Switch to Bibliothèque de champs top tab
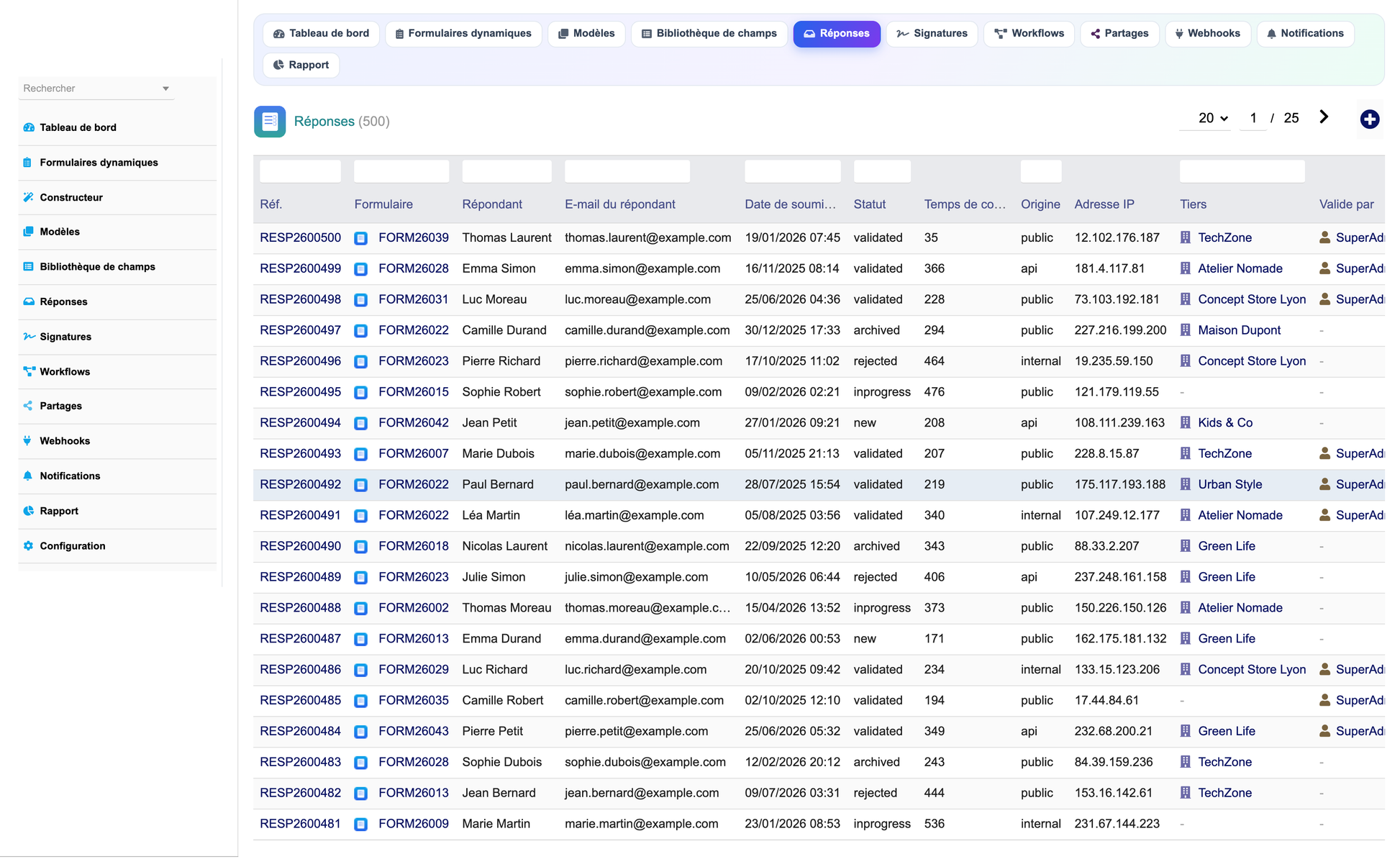This screenshot has height=867, width=1400. (709, 34)
